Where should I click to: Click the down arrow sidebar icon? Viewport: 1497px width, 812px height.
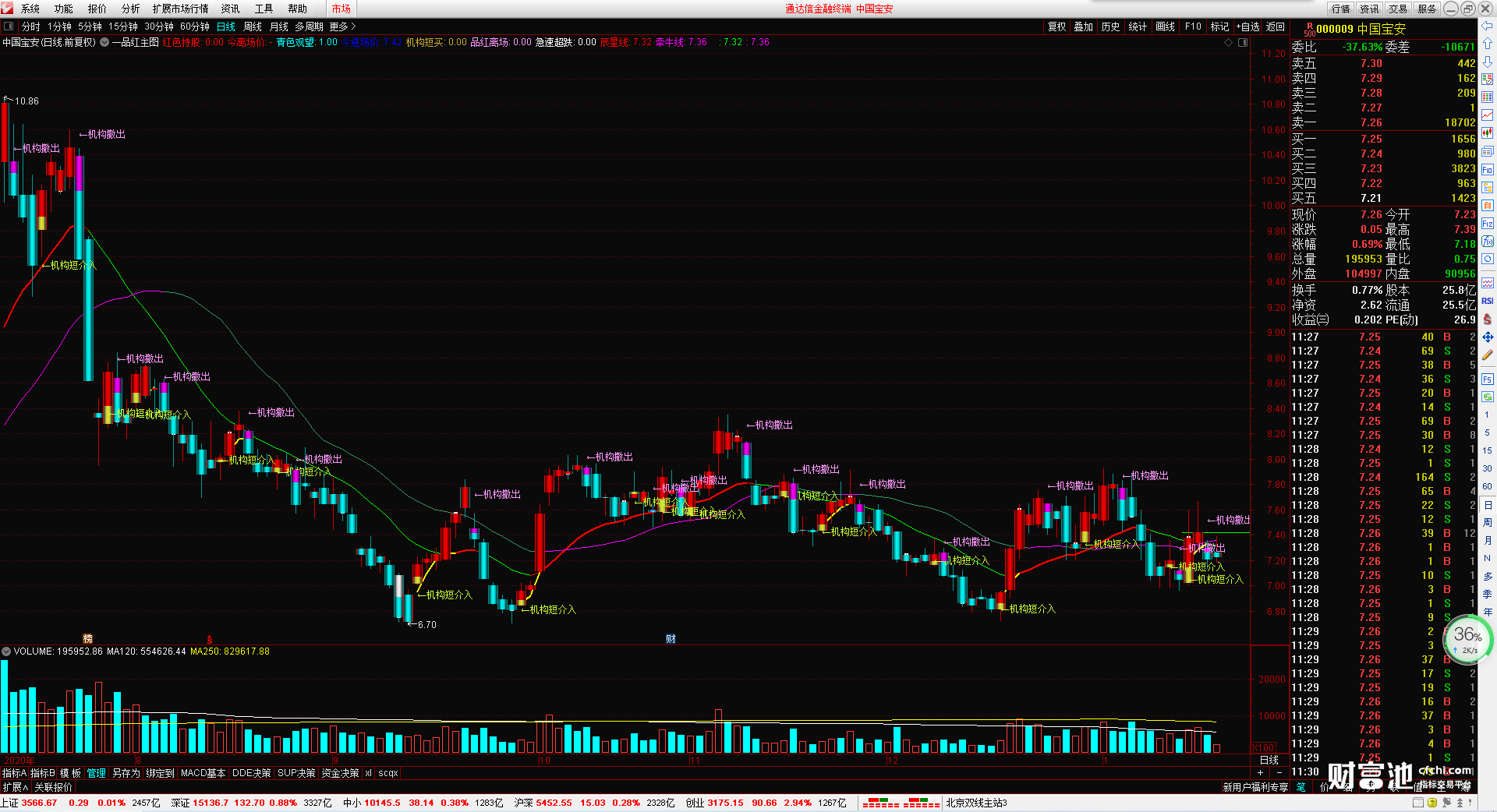(1488, 62)
